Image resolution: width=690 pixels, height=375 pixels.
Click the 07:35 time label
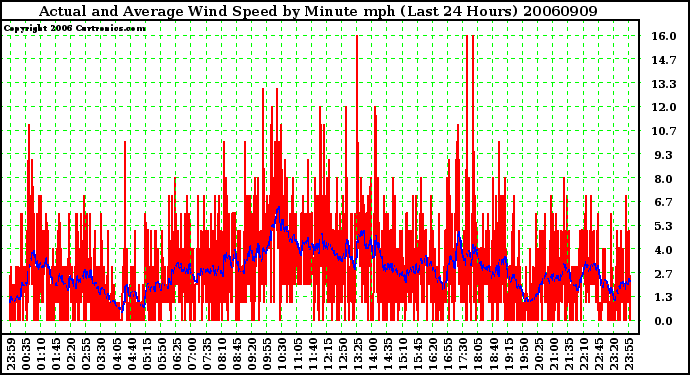click(206, 354)
